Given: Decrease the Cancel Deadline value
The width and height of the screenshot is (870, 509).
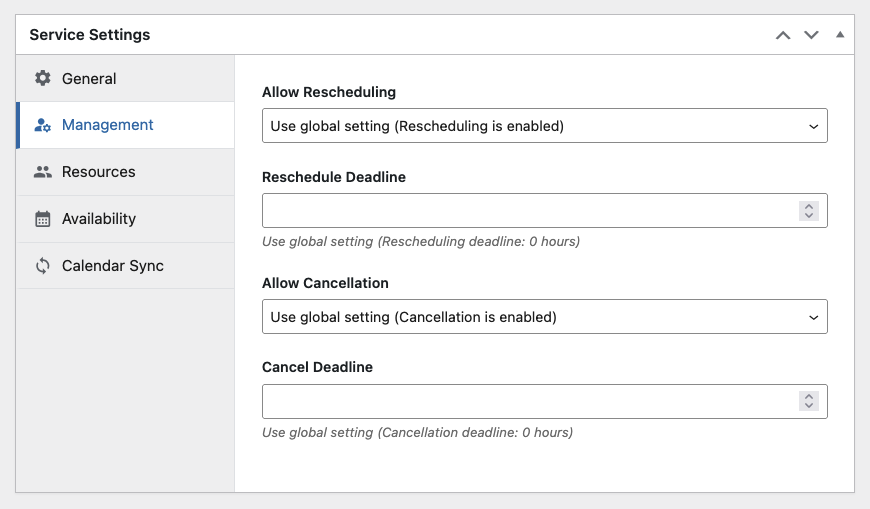Looking at the screenshot, I should 809,406.
